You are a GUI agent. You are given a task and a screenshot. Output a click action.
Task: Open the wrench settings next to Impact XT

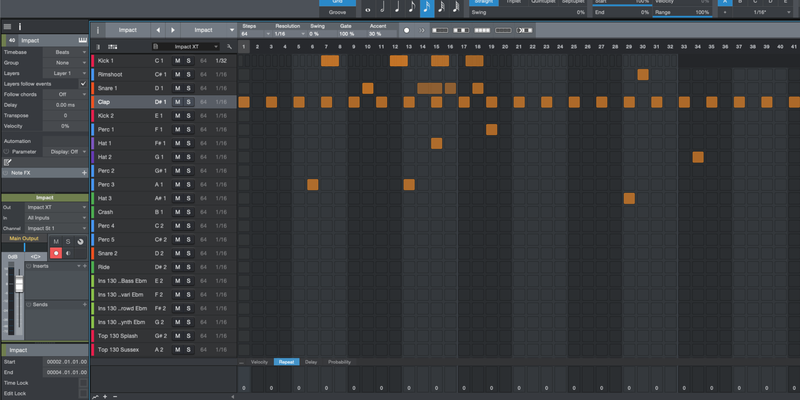[x=230, y=47]
